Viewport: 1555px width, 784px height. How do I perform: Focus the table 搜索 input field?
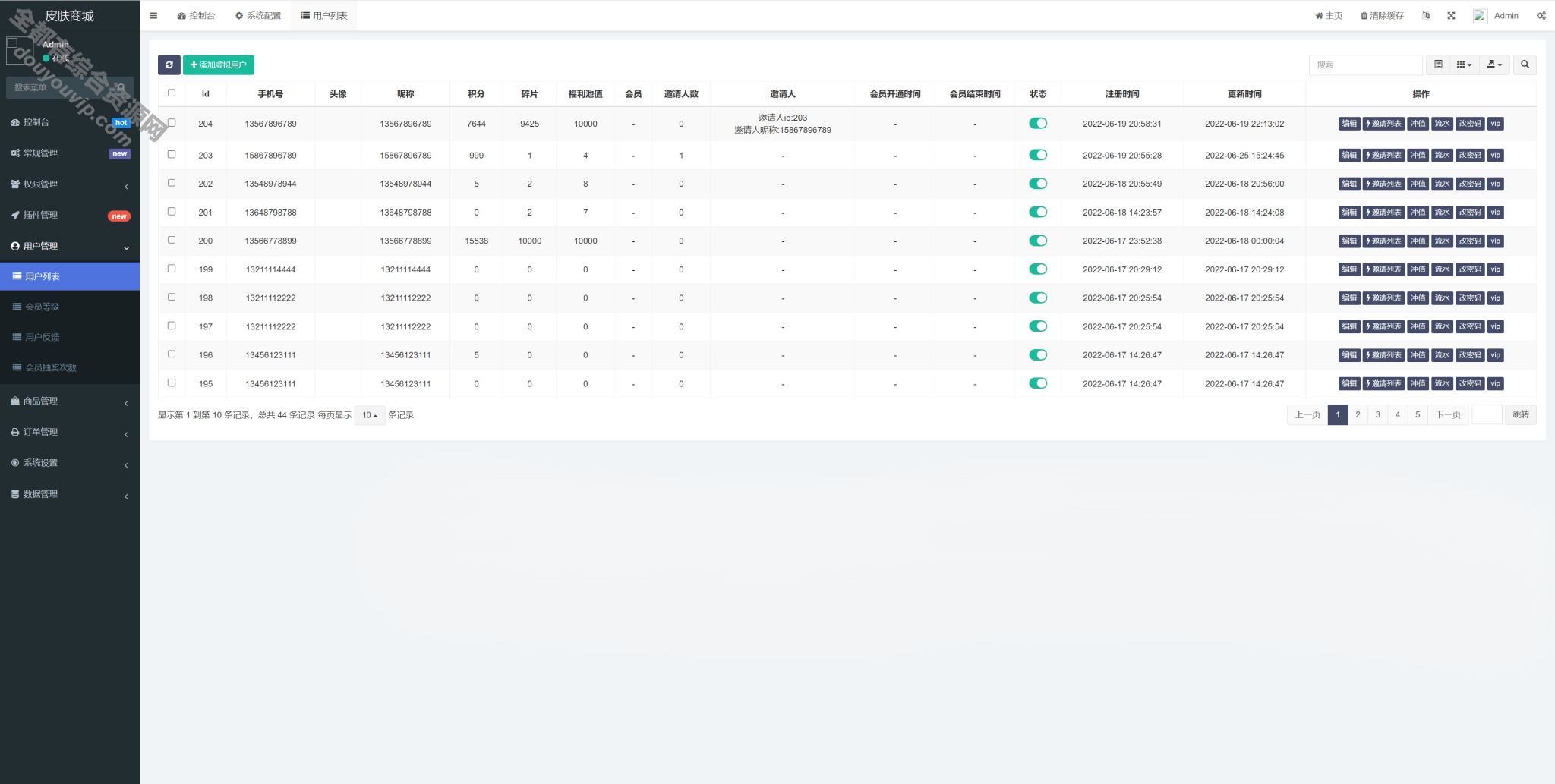(x=1365, y=65)
